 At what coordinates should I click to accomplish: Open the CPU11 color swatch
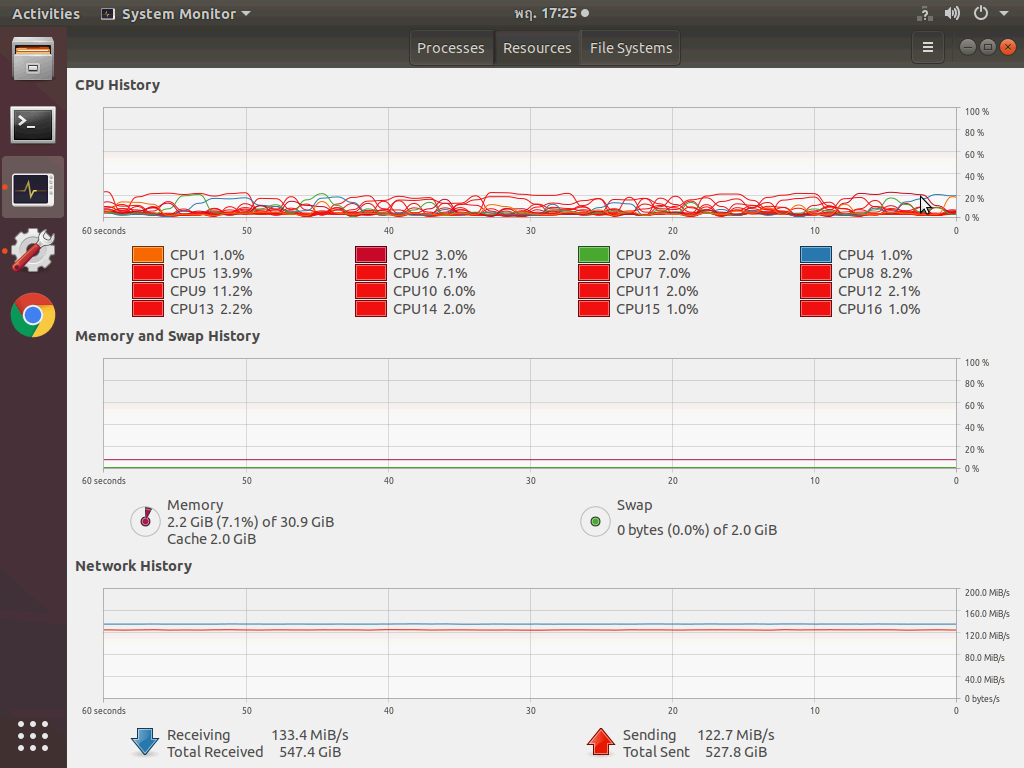(x=594, y=291)
